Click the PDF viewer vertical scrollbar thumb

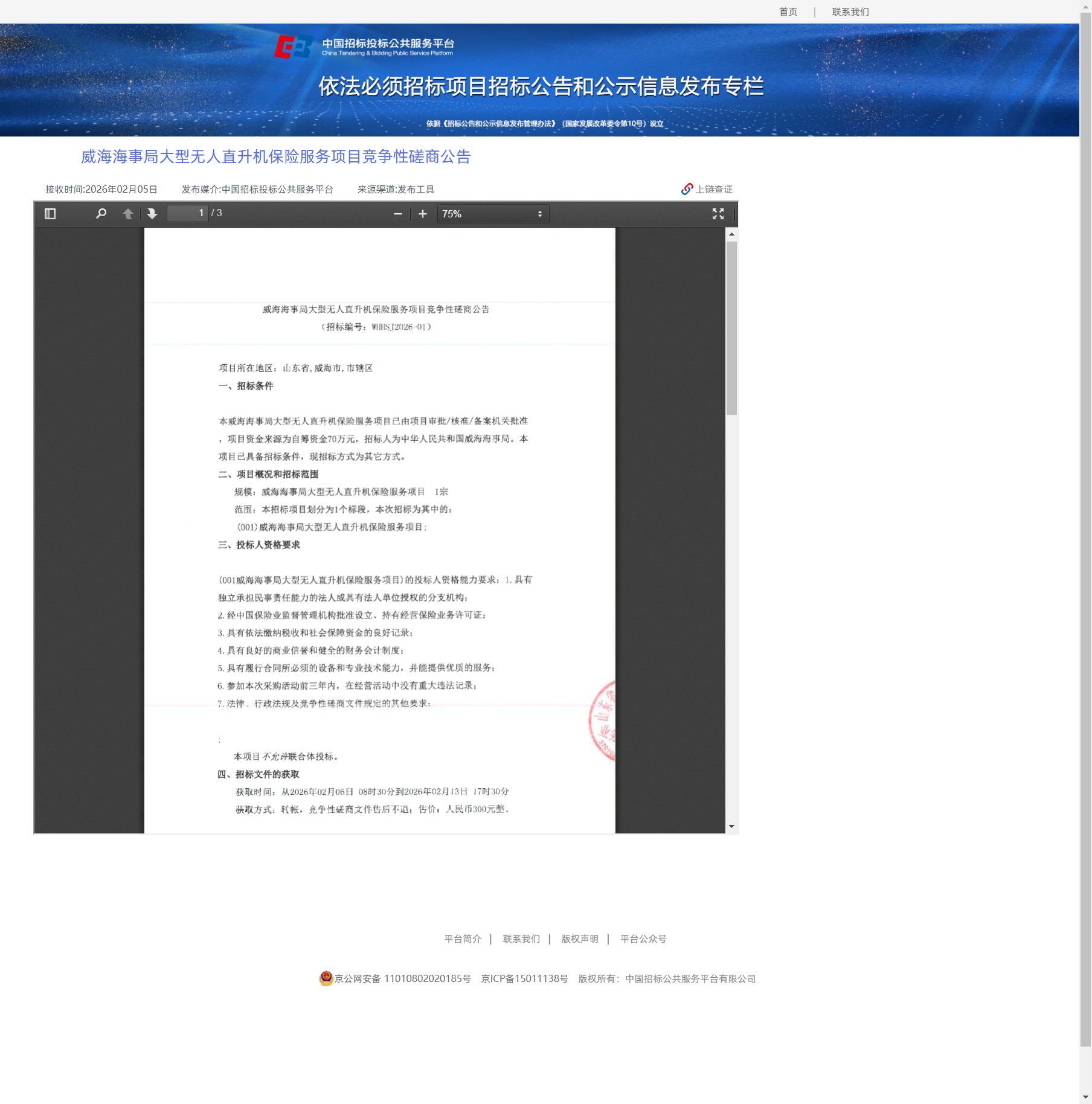tap(731, 328)
